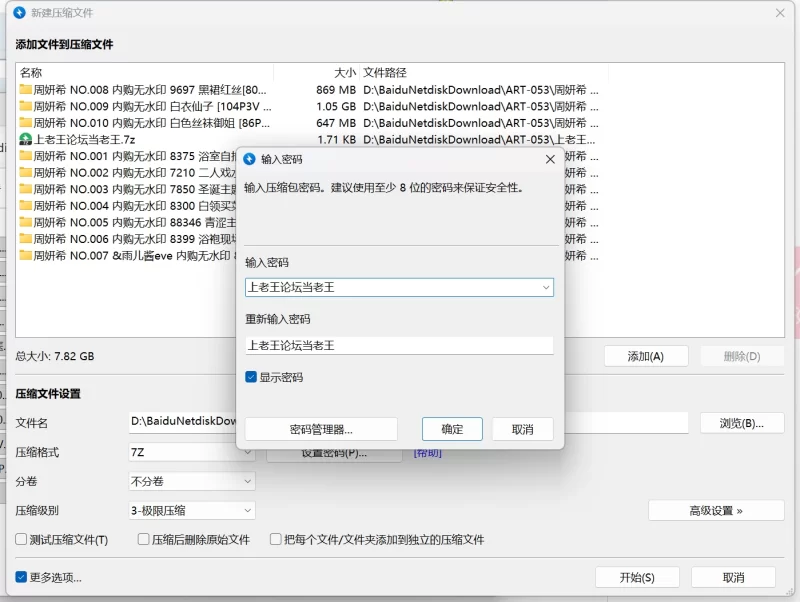The image size is (800, 602).
Task: Close the 输入密码 password dialog
Action: [x=550, y=158]
